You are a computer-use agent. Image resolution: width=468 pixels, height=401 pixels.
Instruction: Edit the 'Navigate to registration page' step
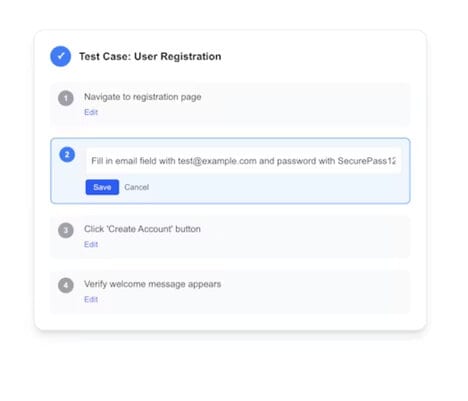coord(91,112)
